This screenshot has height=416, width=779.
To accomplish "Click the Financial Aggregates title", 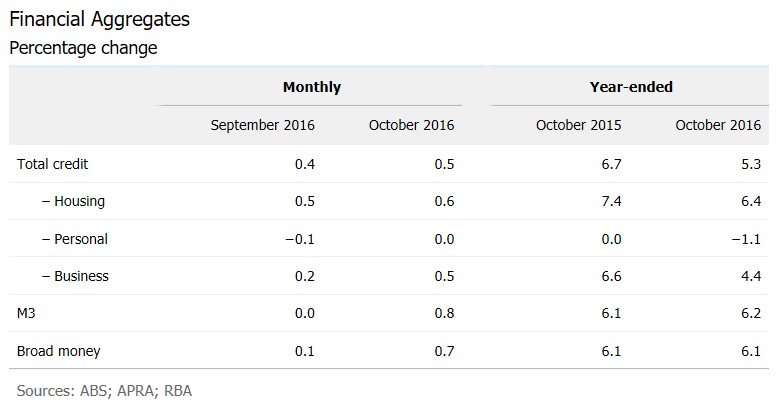I will pos(98,19).
